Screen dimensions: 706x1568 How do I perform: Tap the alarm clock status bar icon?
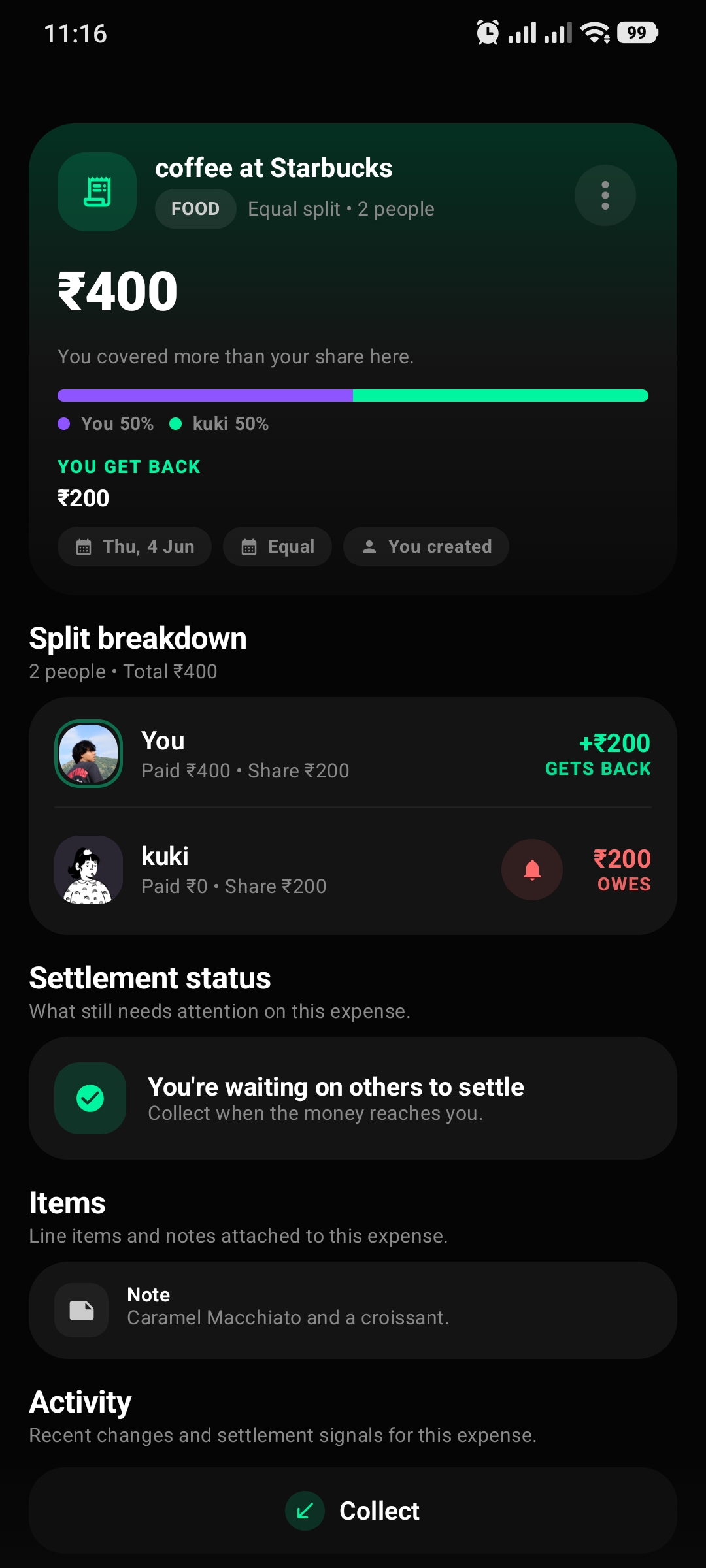[x=488, y=33]
